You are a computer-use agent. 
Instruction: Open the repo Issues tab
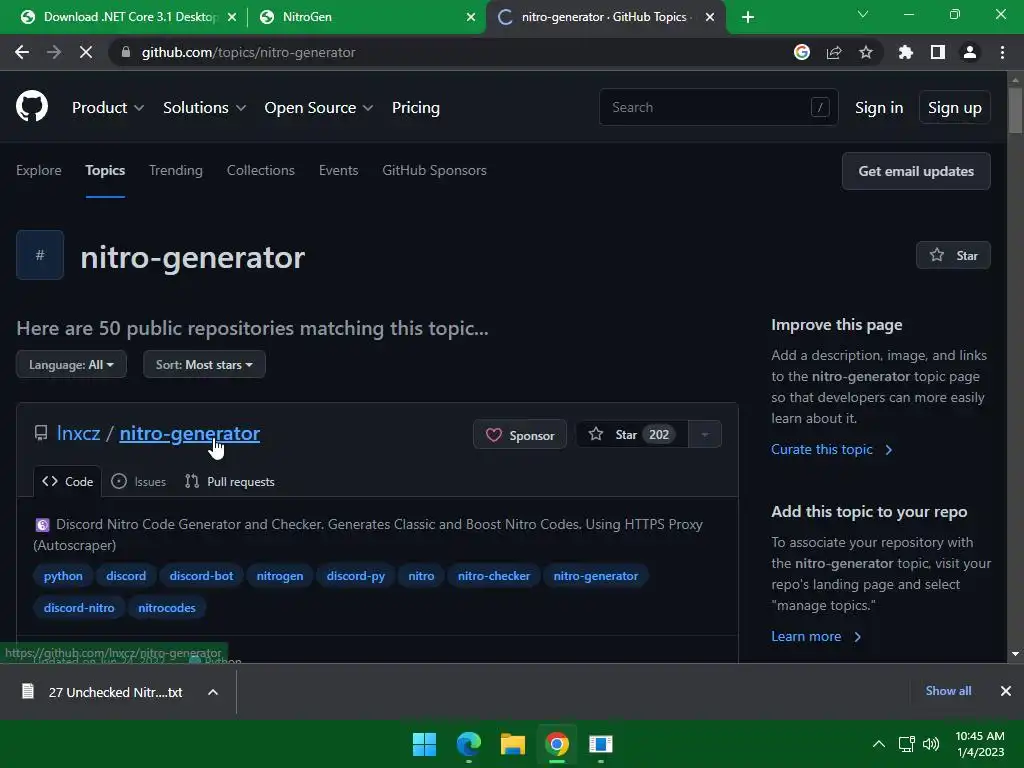coord(138,481)
